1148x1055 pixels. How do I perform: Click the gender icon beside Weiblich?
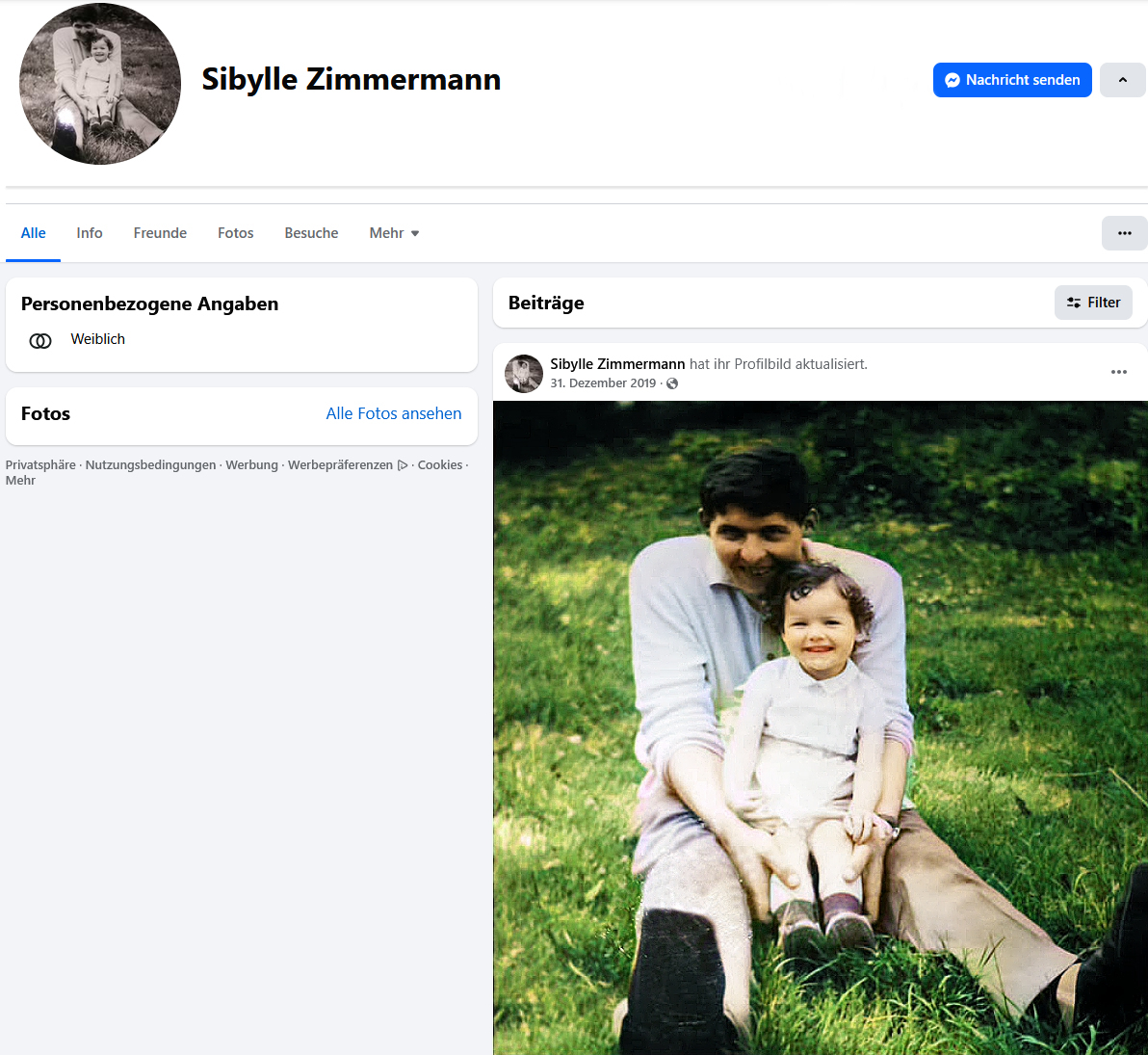point(40,341)
